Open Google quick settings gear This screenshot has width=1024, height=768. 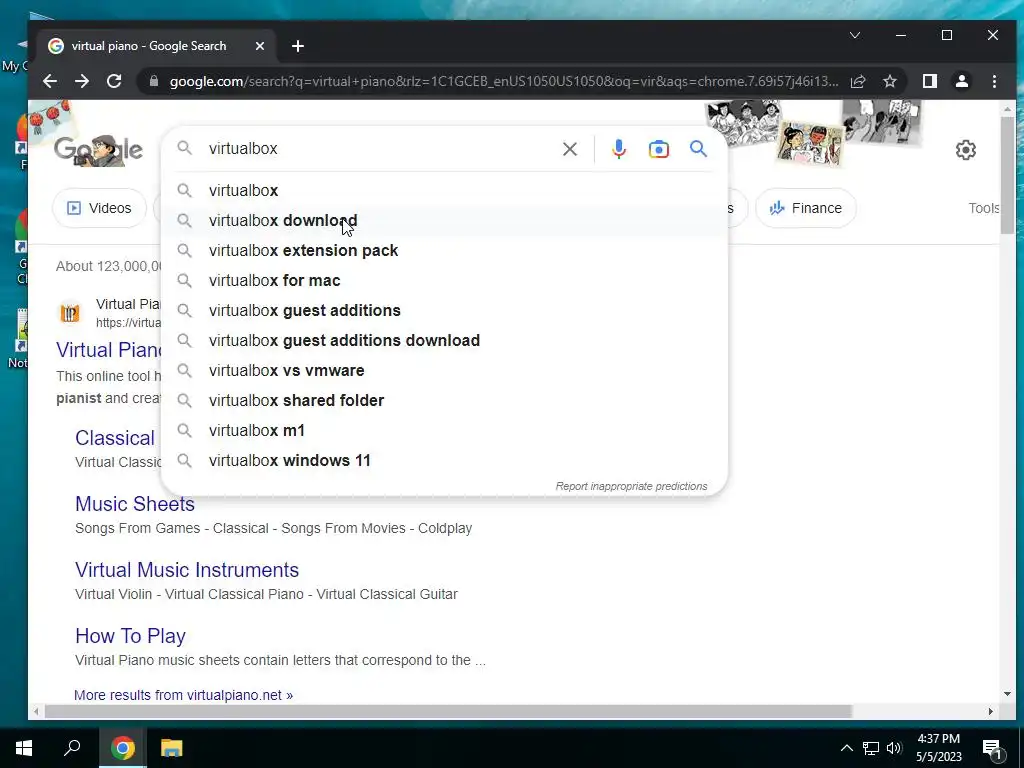pyautogui.click(x=965, y=150)
